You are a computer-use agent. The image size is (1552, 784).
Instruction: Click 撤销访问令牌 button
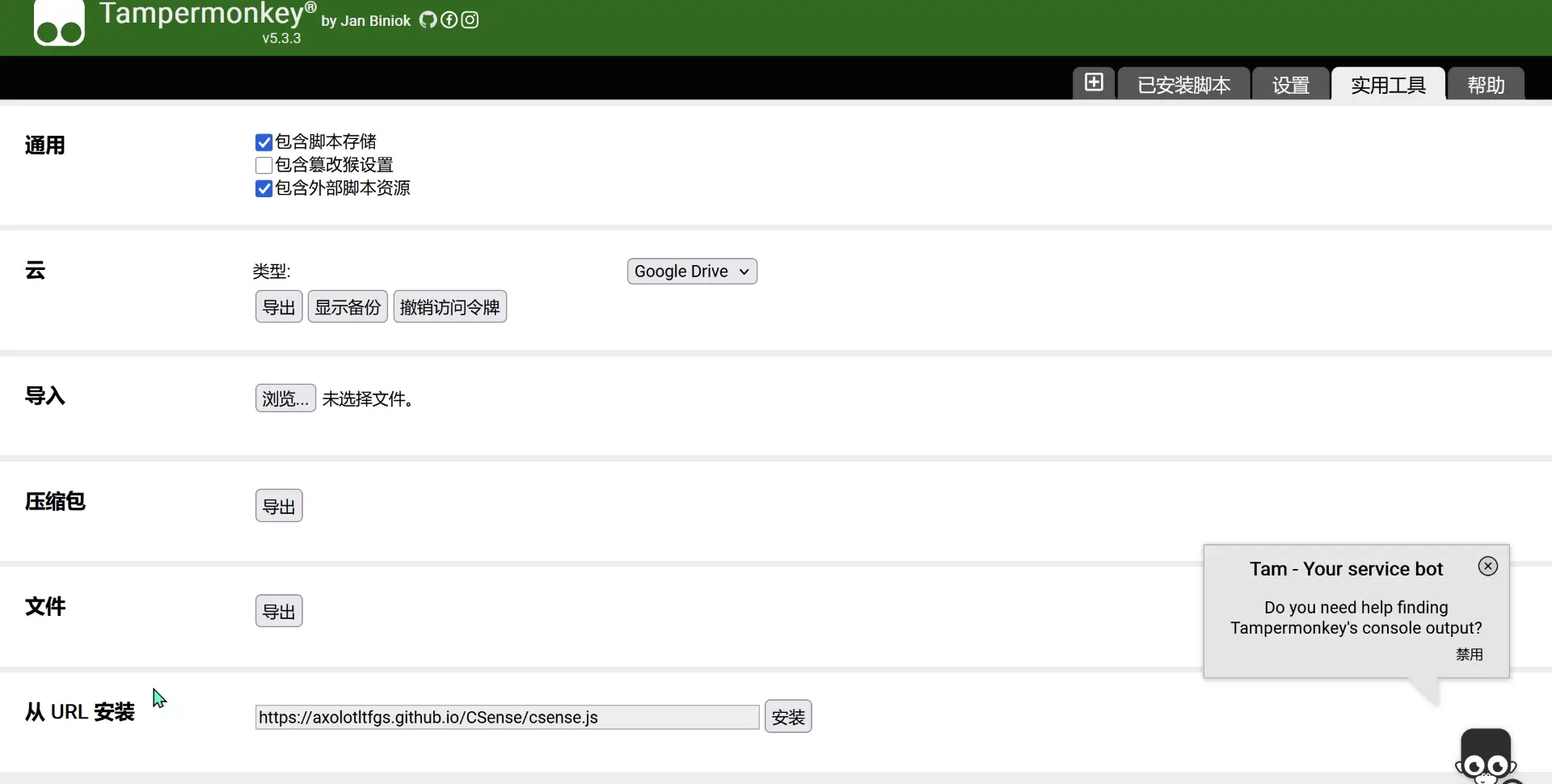tap(450, 307)
